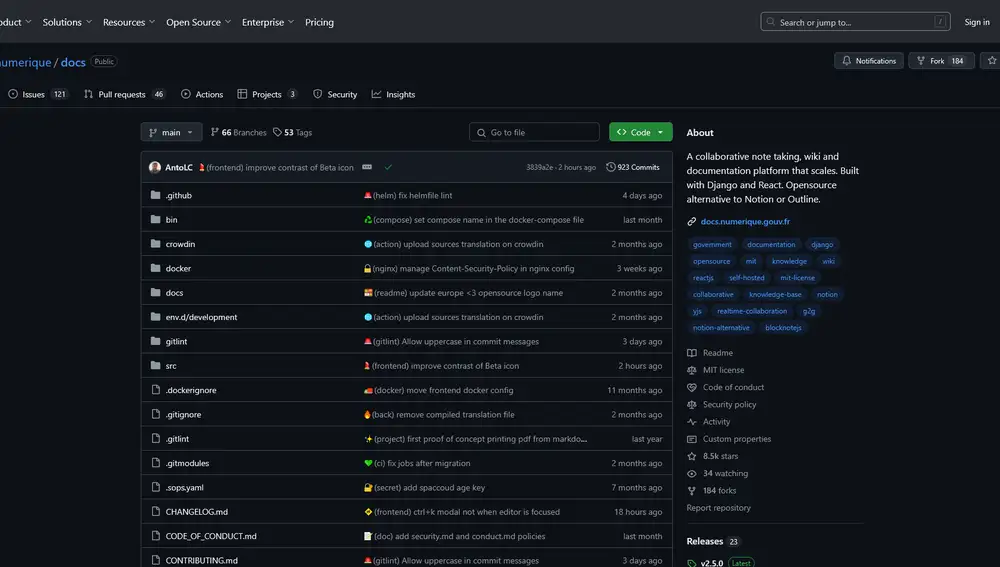Click the bin folder icon
The image size is (1000, 567).
tap(155, 219)
